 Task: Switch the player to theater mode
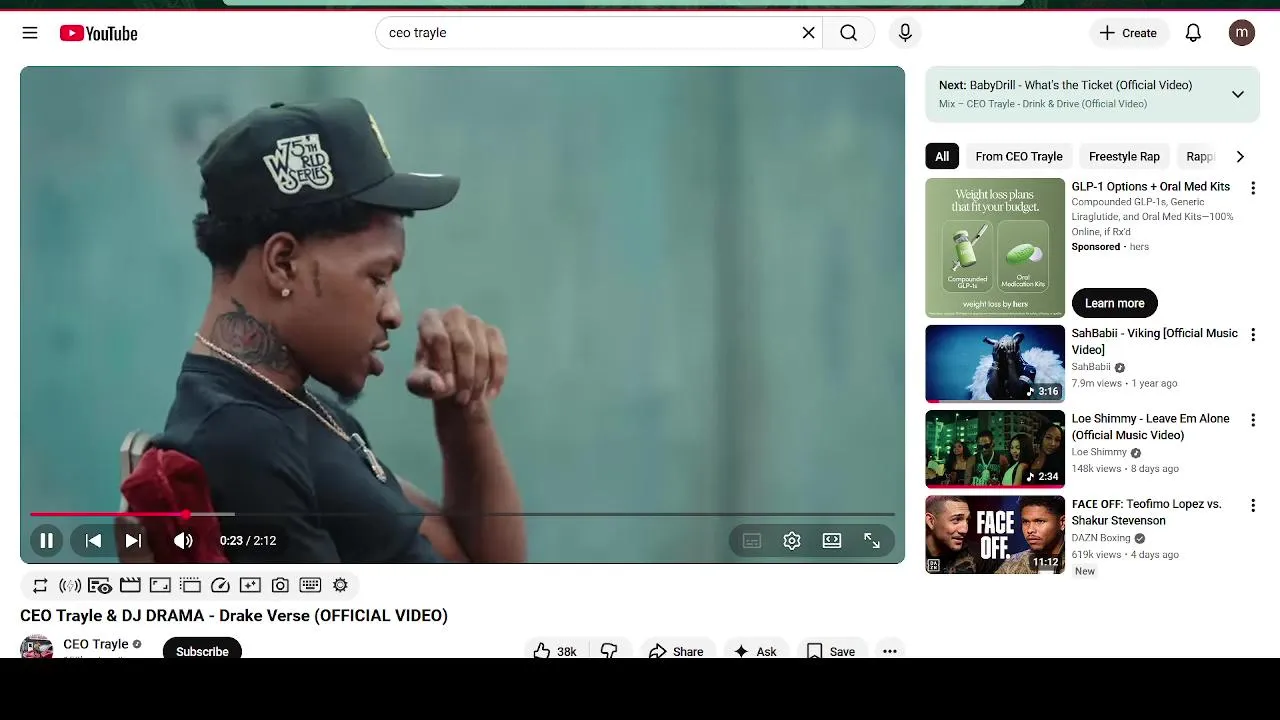(x=832, y=541)
